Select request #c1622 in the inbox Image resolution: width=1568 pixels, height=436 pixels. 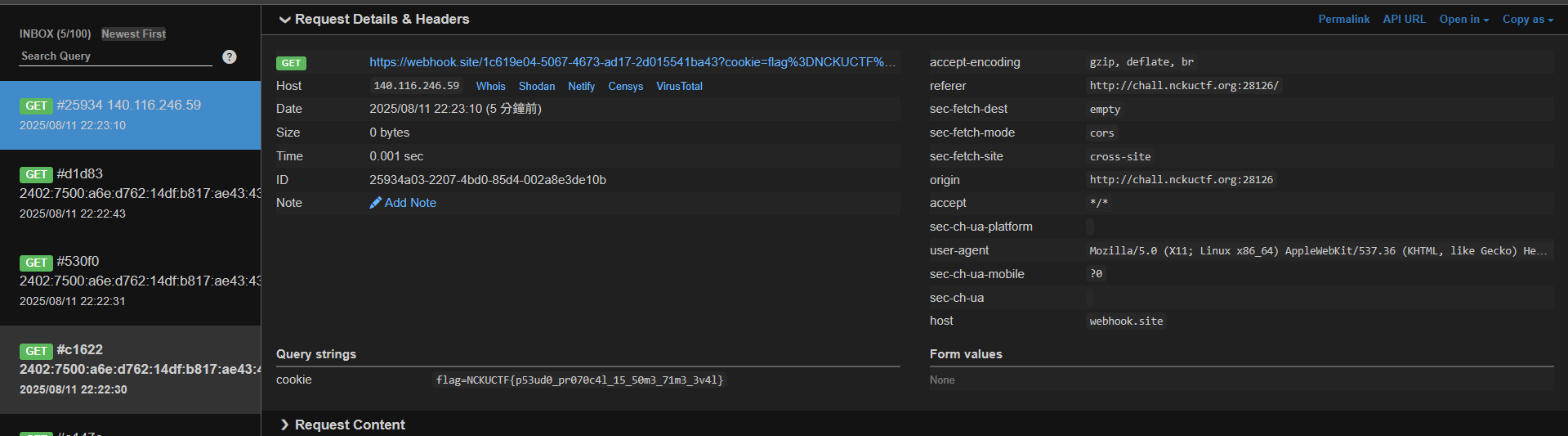130,369
